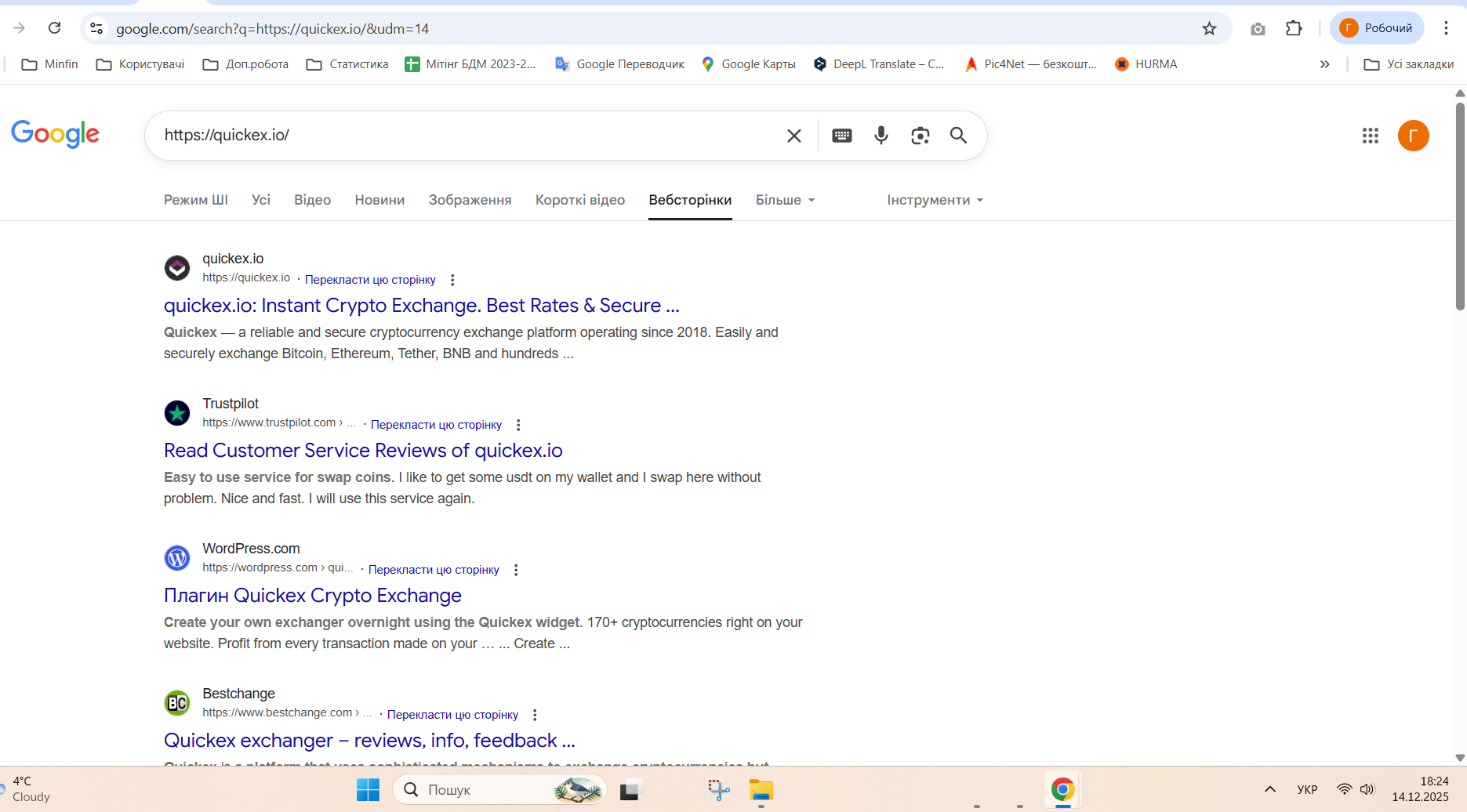Open Google Переводчик bookmark
This screenshot has width=1467, height=812.
pos(619,64)
